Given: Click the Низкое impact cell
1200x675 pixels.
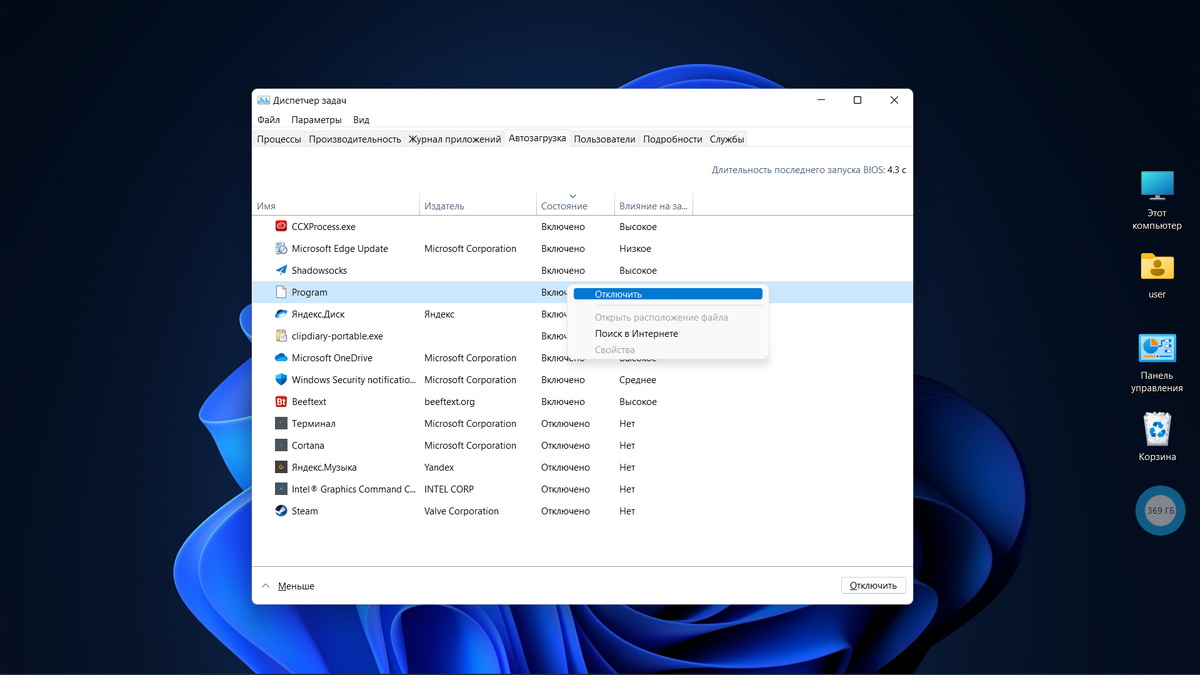Looking at the screenshot, I should [x=635, y=249].
